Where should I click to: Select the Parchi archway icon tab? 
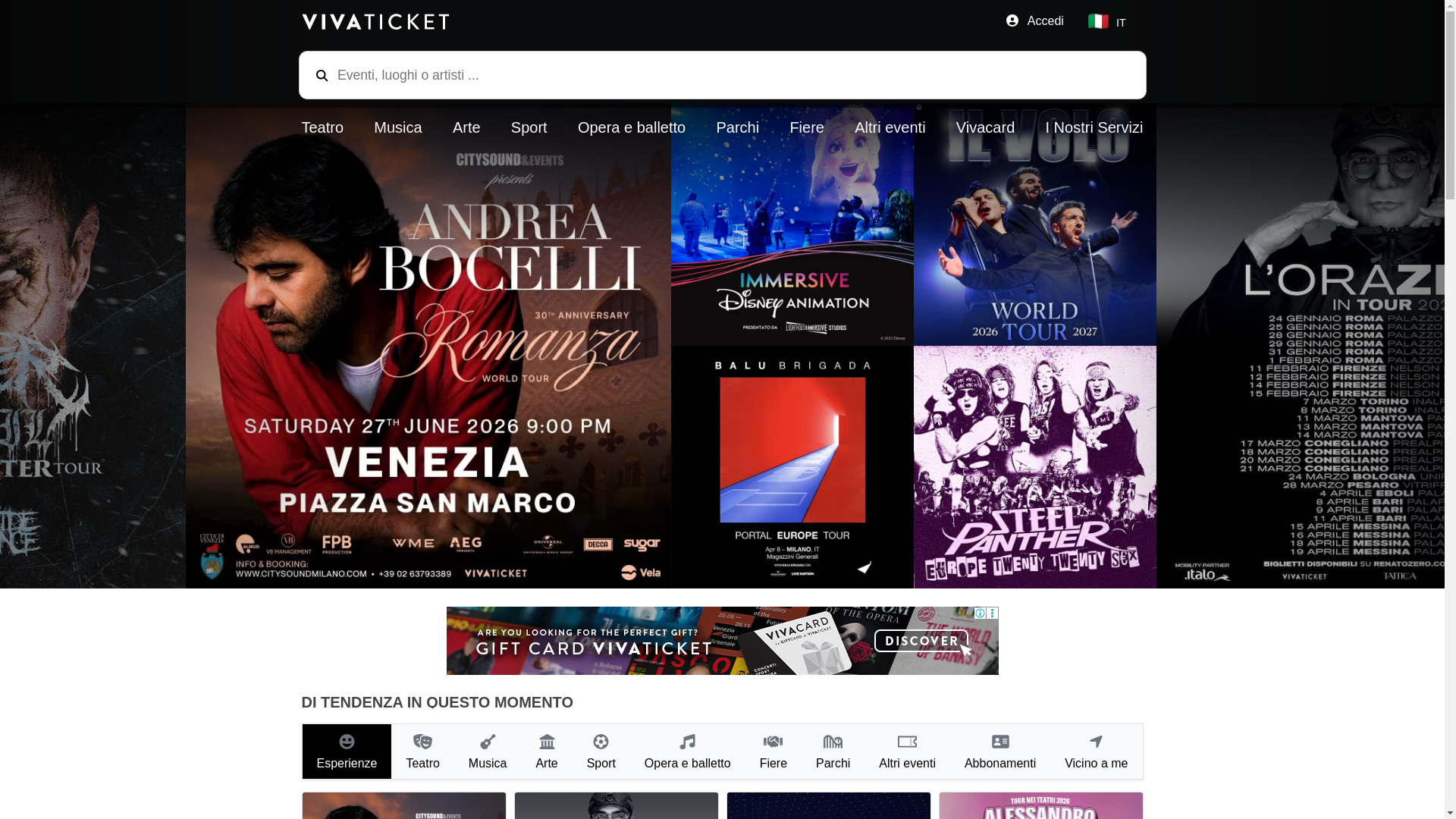click(833, 752)
